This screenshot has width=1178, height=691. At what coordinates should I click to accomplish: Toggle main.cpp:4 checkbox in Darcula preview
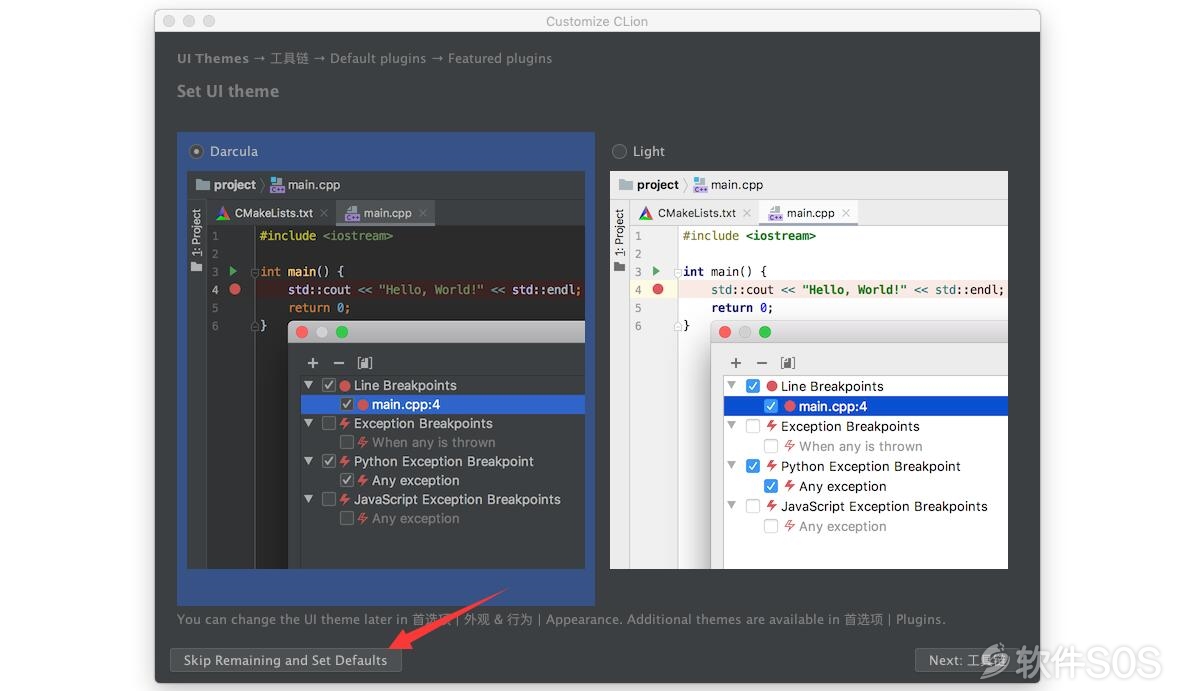(x=346, y=404)
